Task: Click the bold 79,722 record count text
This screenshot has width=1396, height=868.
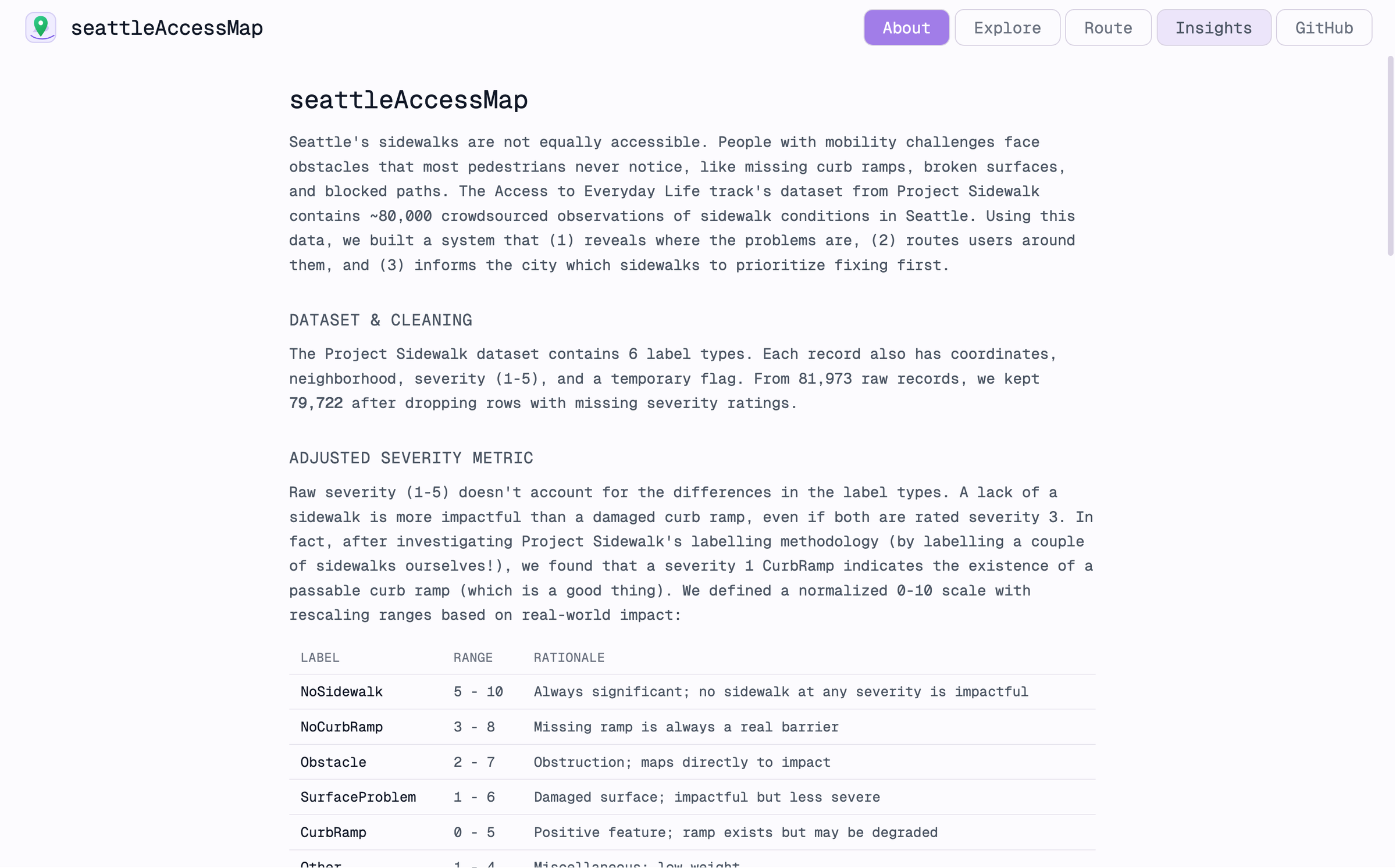Action: (x=316, y=402)
